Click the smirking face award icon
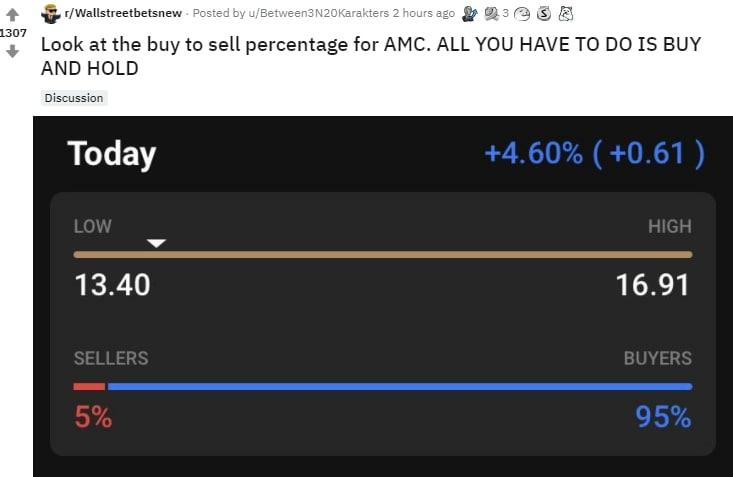This screenshot has height=477, width=733. (522, 14)
